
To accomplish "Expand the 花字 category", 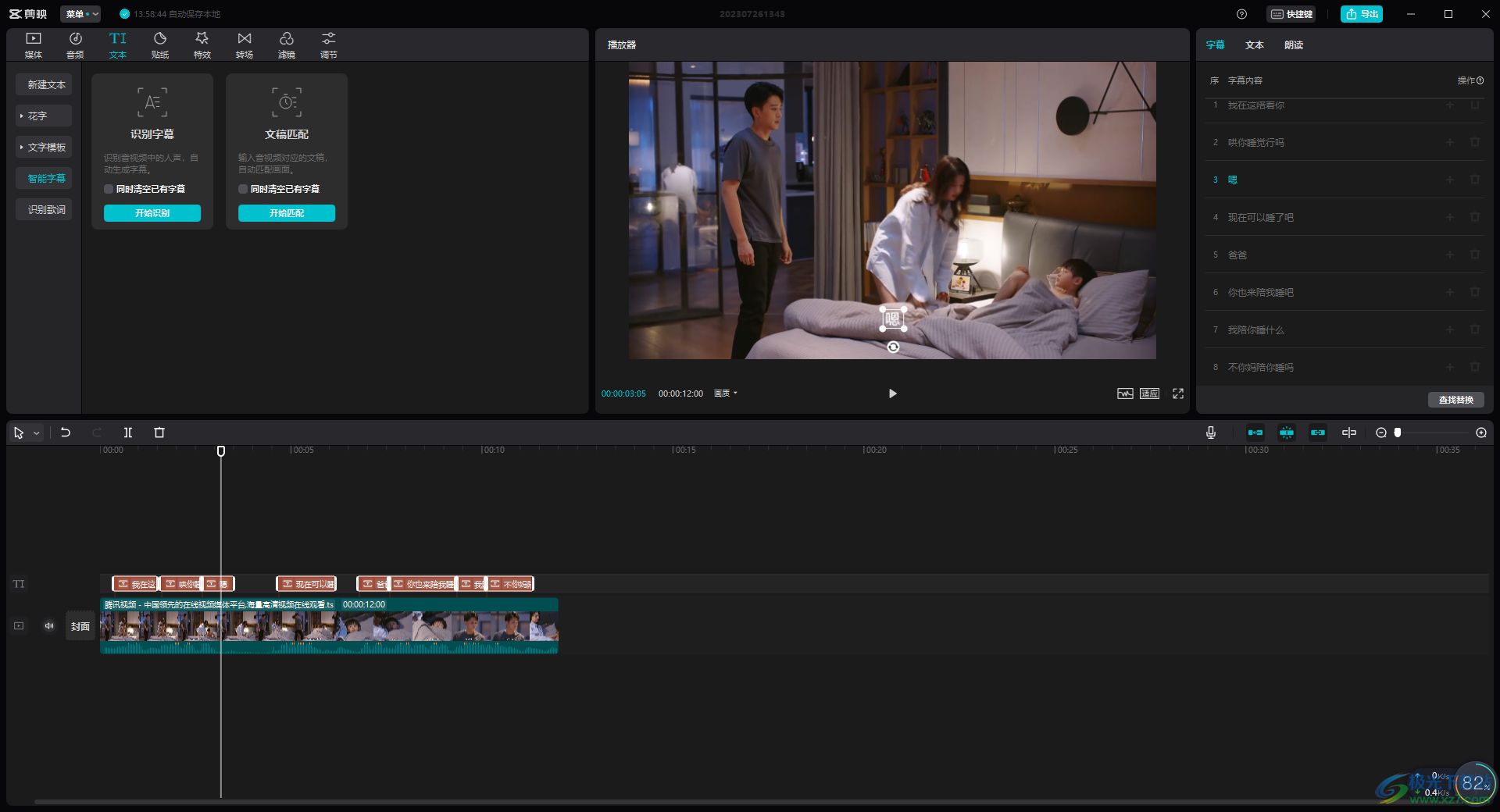I will click(45, 116).
